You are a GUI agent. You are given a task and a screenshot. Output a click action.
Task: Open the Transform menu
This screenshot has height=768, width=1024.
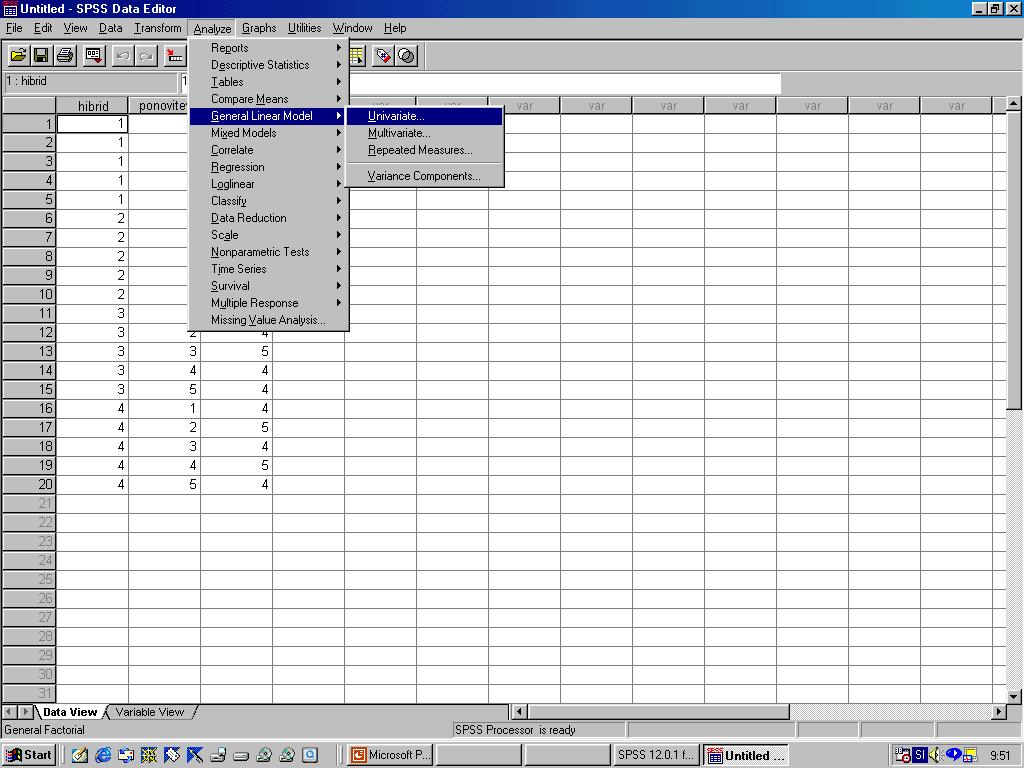coord(157,28)
